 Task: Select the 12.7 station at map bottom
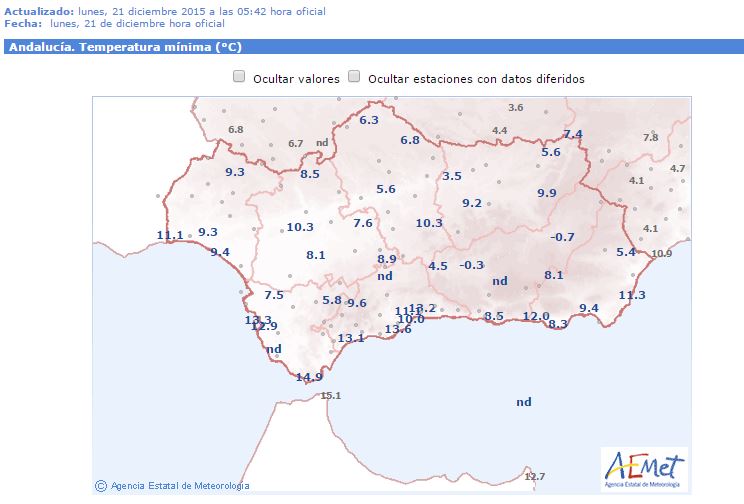[x=535, y=476]
